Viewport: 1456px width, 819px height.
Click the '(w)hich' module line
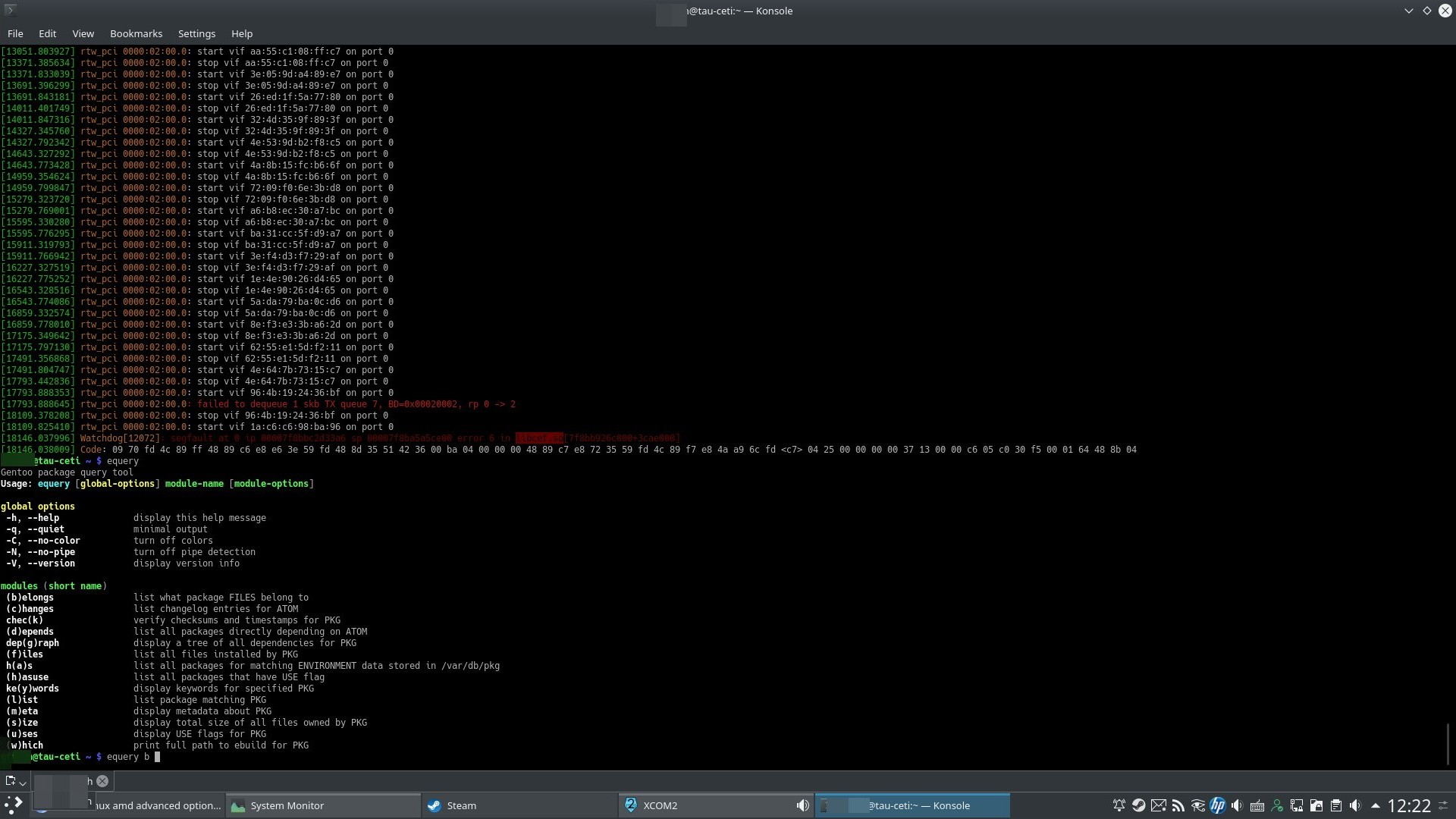157,745
